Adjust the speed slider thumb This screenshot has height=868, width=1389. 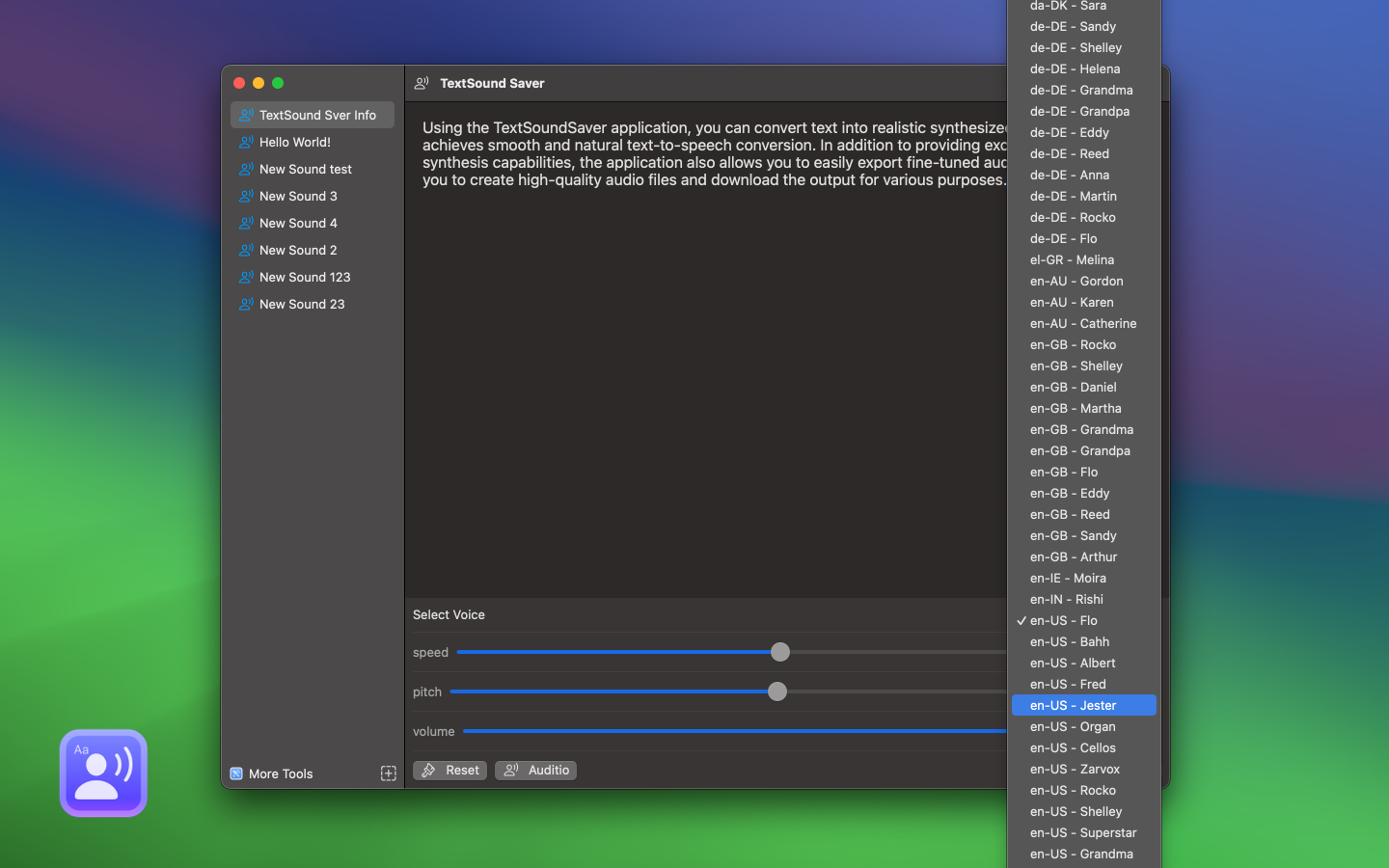point(780,652)
